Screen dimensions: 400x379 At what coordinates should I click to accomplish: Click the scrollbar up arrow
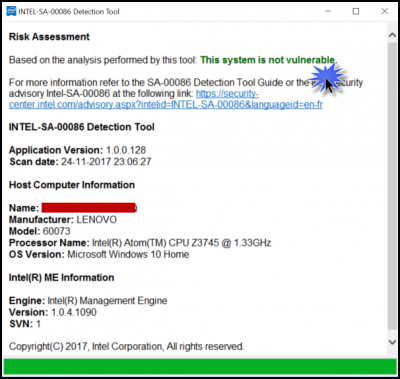pyautogui.click(x=392, y=36)
